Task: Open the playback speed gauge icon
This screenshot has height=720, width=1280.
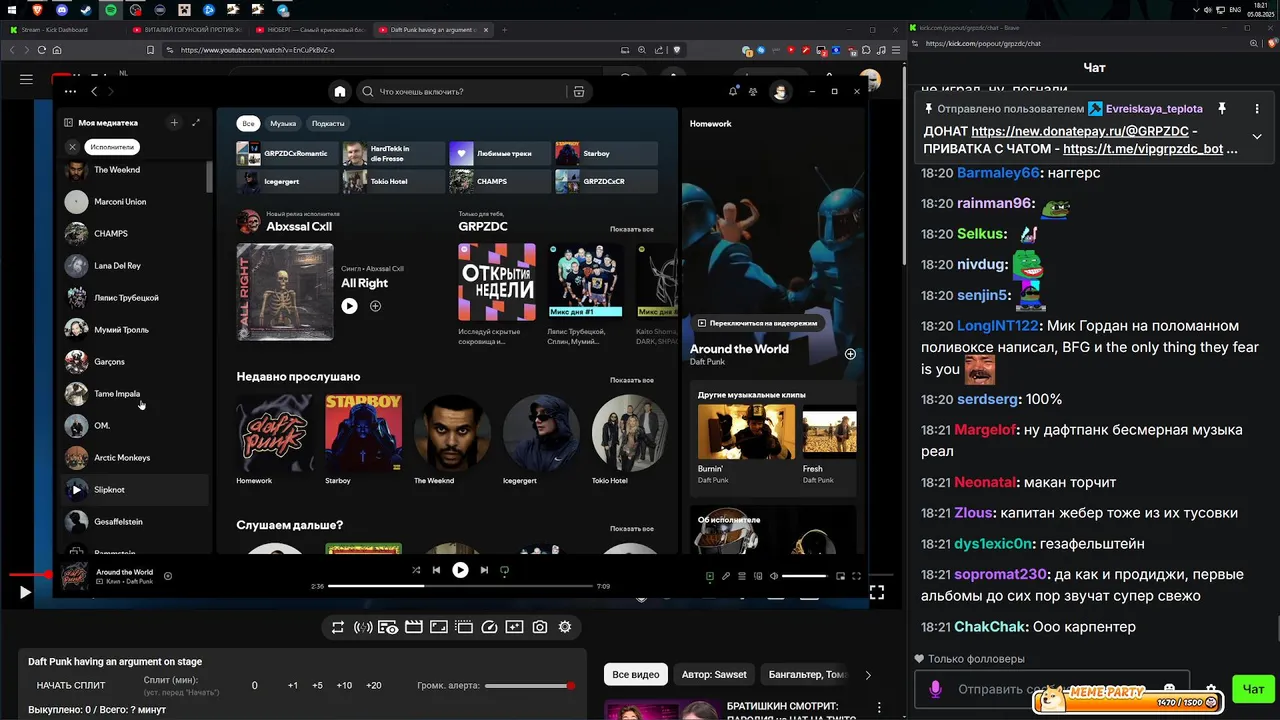Action: coord(489,627)
